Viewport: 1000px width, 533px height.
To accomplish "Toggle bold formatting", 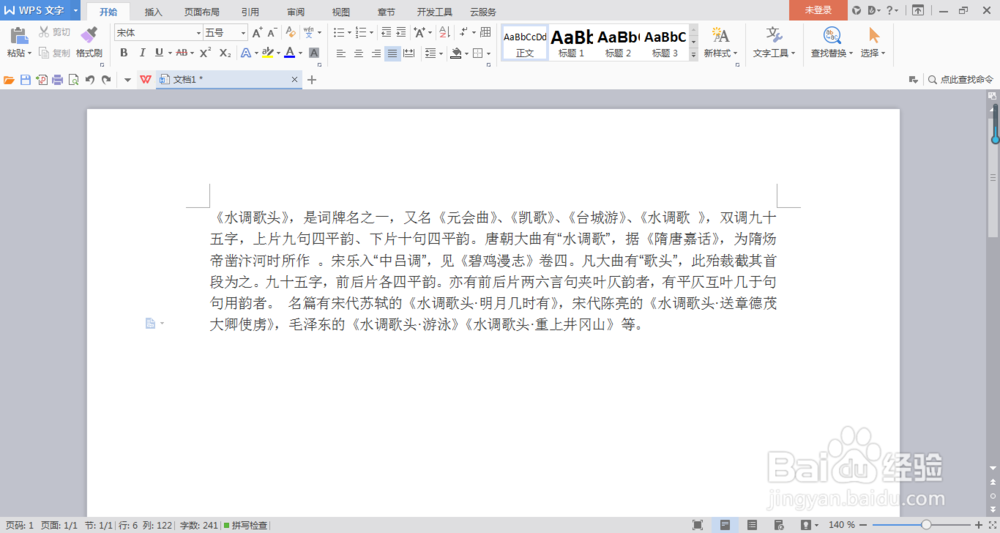I will point(124,53).
